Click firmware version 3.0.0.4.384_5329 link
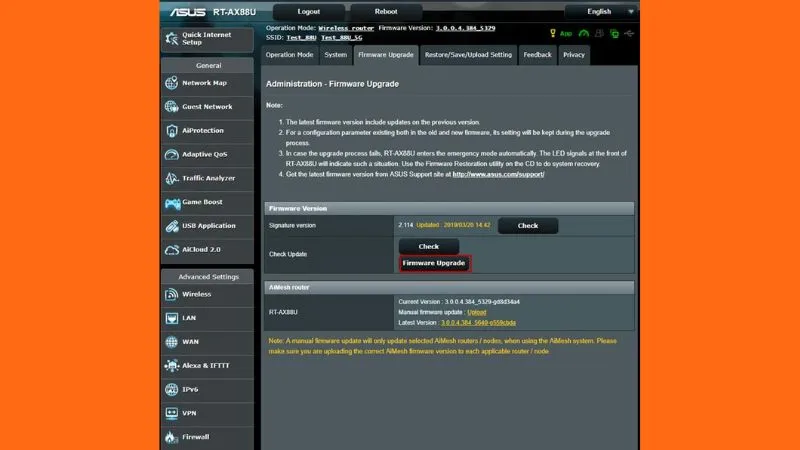The width and height of the screenshot is (800, 450). click(465, 28)
